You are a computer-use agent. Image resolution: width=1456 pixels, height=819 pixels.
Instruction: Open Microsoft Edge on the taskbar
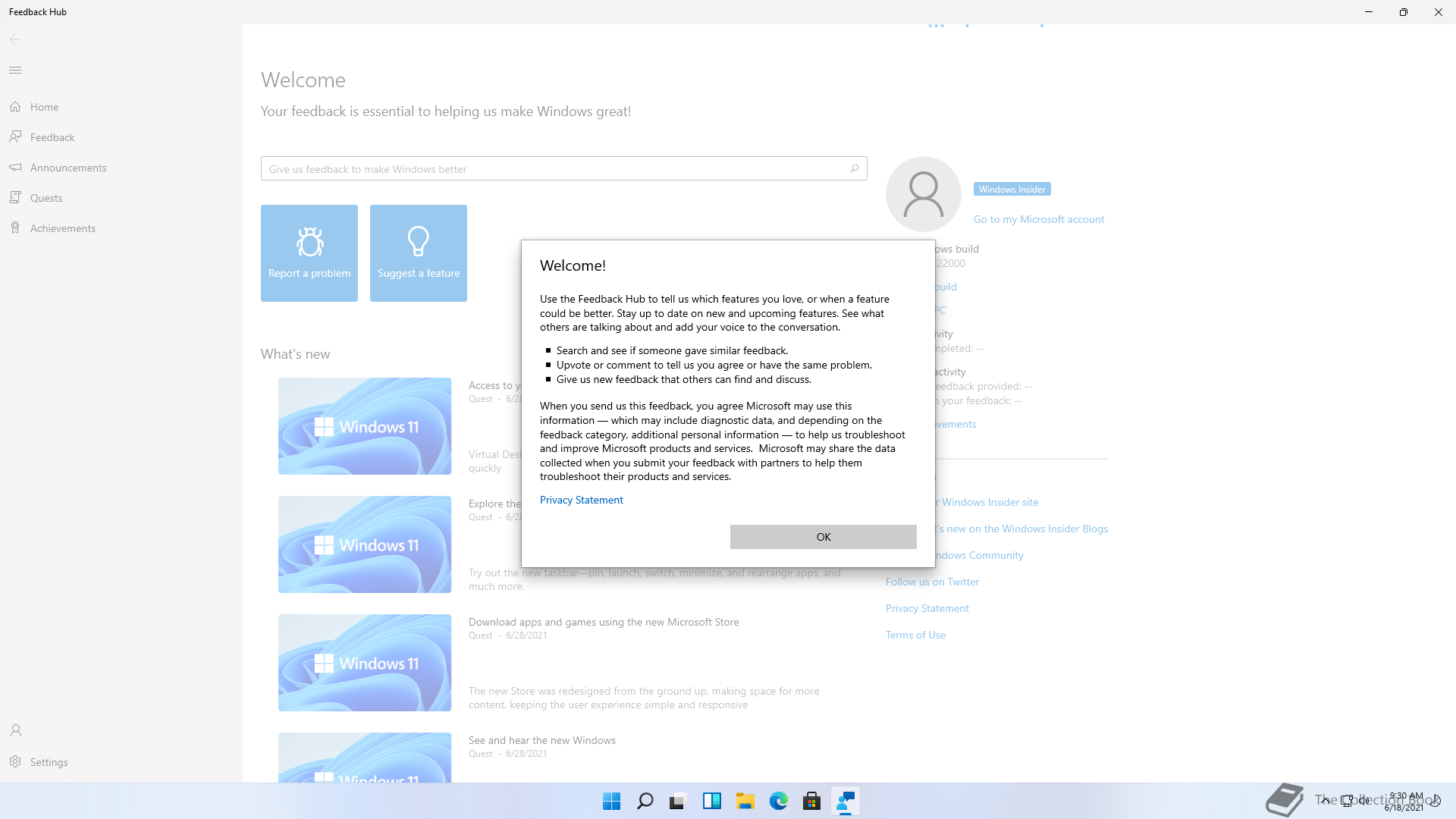click(x=778, y=801)
